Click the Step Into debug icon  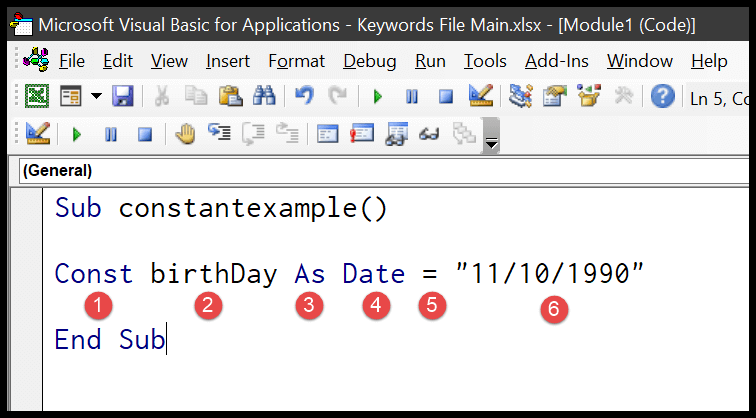(219, 135)
